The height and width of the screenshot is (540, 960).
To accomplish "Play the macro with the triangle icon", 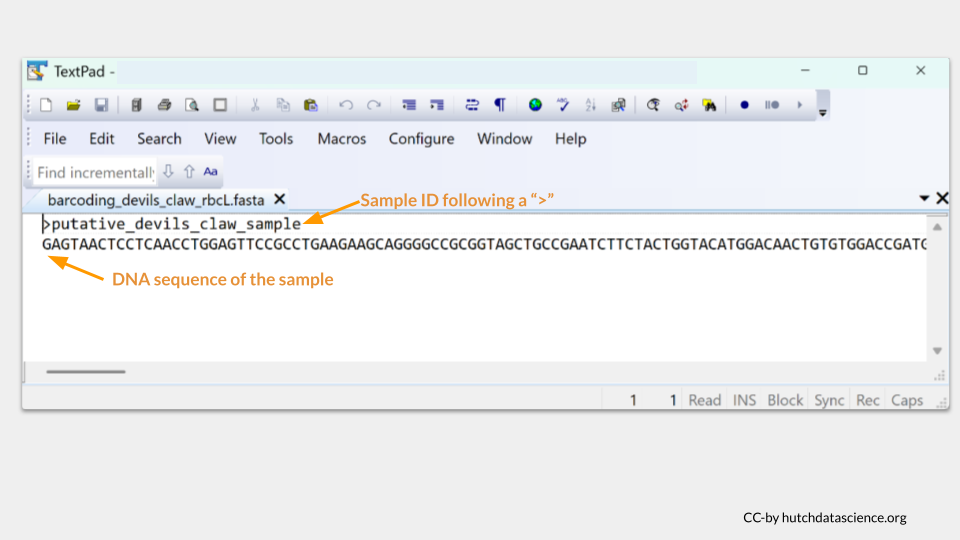I will (x=800, y=105).
